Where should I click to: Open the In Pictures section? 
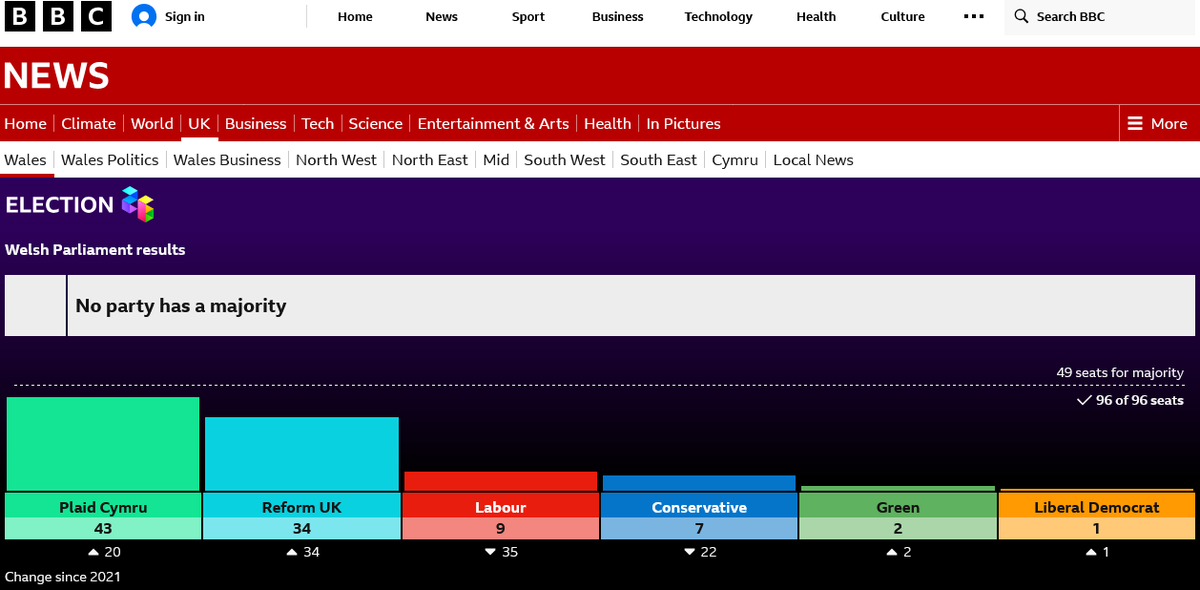[x=683, y=124]
